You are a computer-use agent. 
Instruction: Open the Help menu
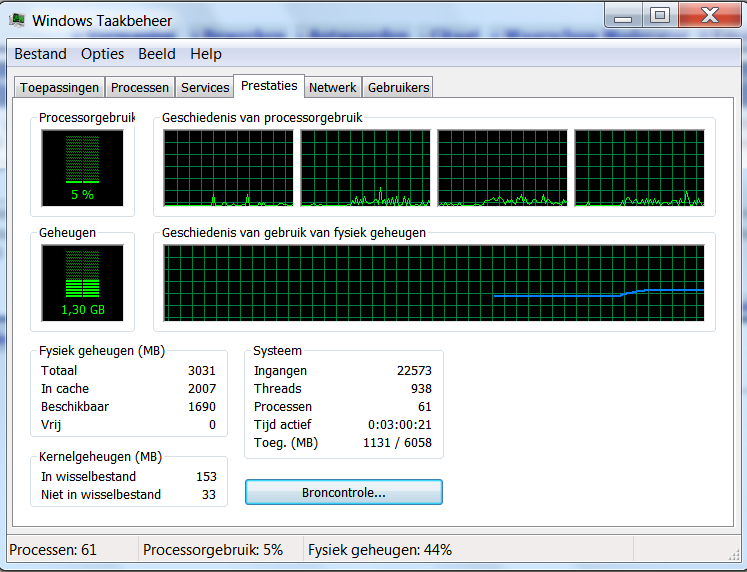(x=206, y=54)
